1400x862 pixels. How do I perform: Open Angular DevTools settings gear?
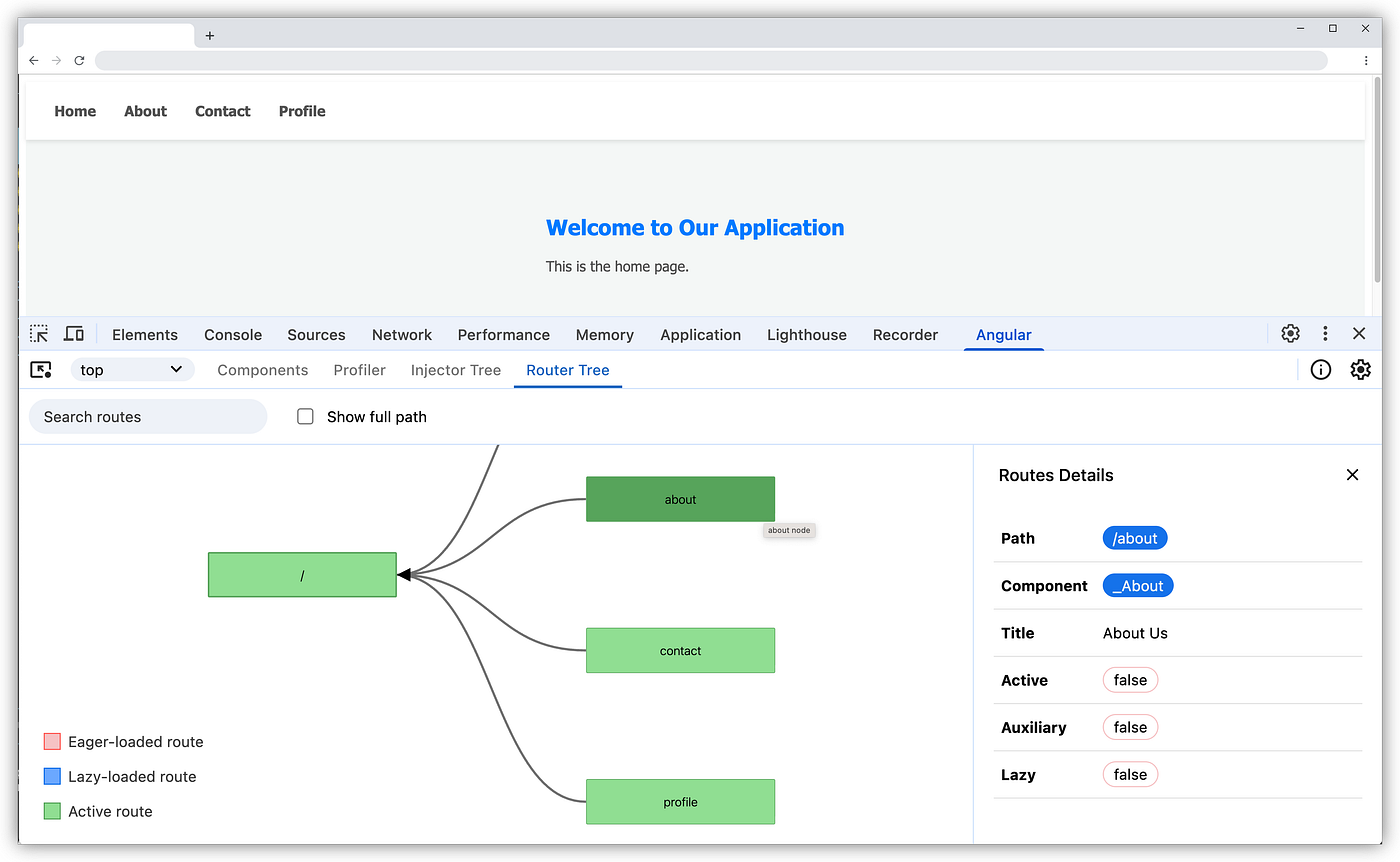tap(1360, 370)
